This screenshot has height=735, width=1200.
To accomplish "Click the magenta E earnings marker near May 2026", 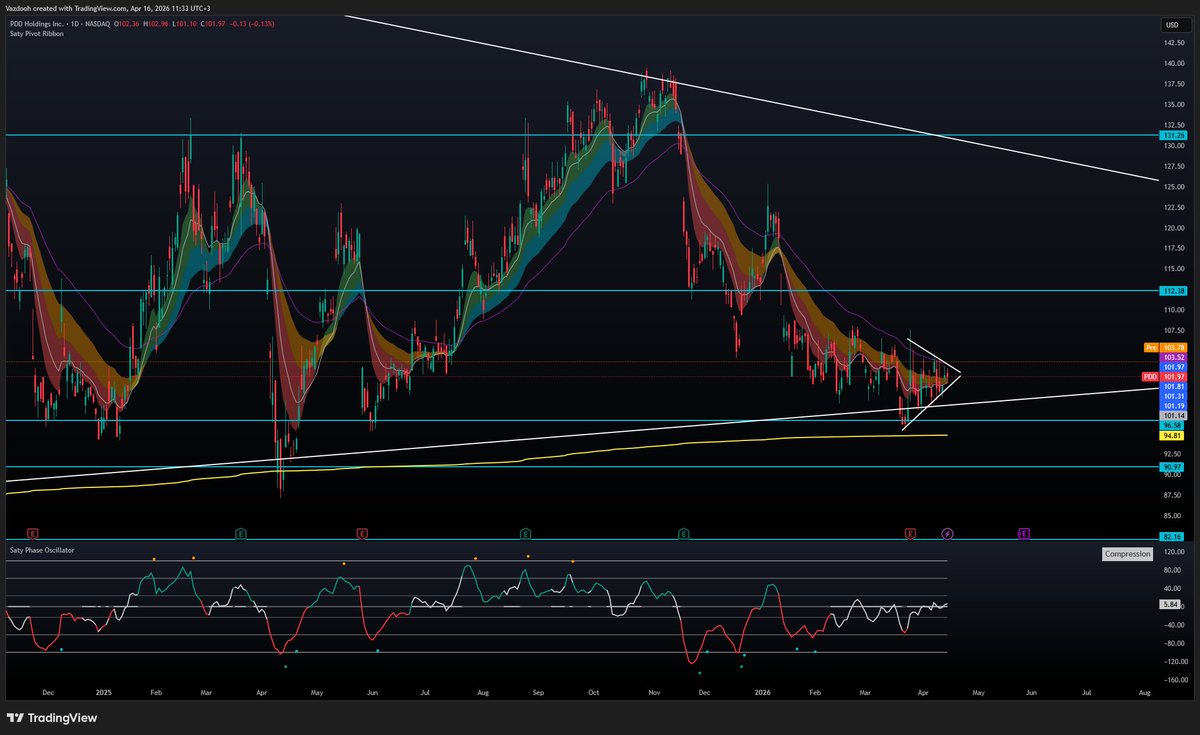I will coord(1023,534).
